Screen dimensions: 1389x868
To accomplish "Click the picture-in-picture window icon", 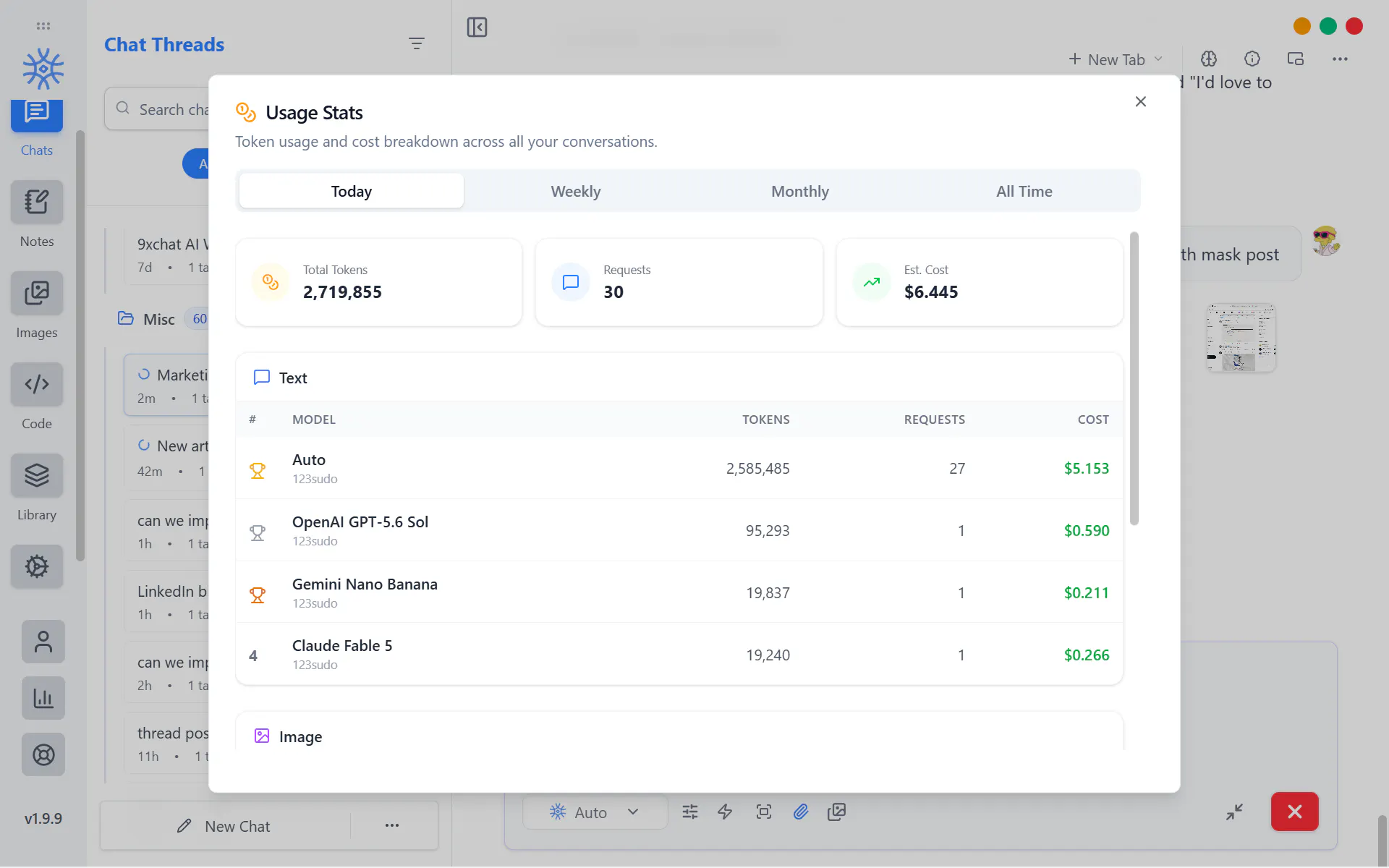I will [1296, 59].
